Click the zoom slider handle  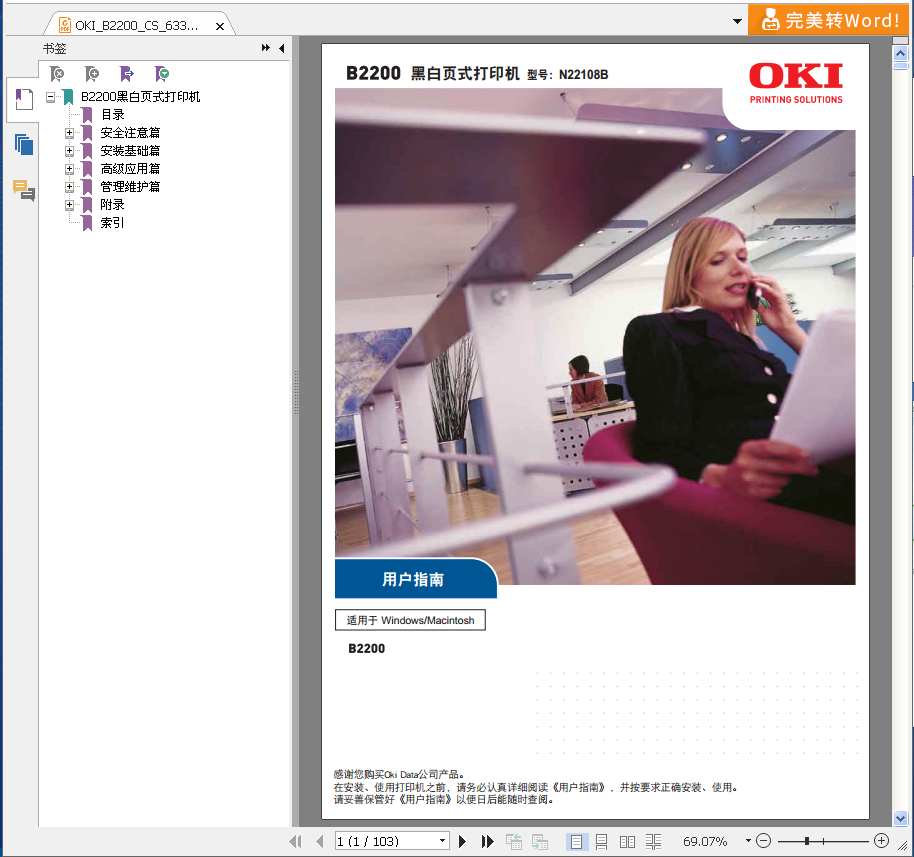coord(807,841)
